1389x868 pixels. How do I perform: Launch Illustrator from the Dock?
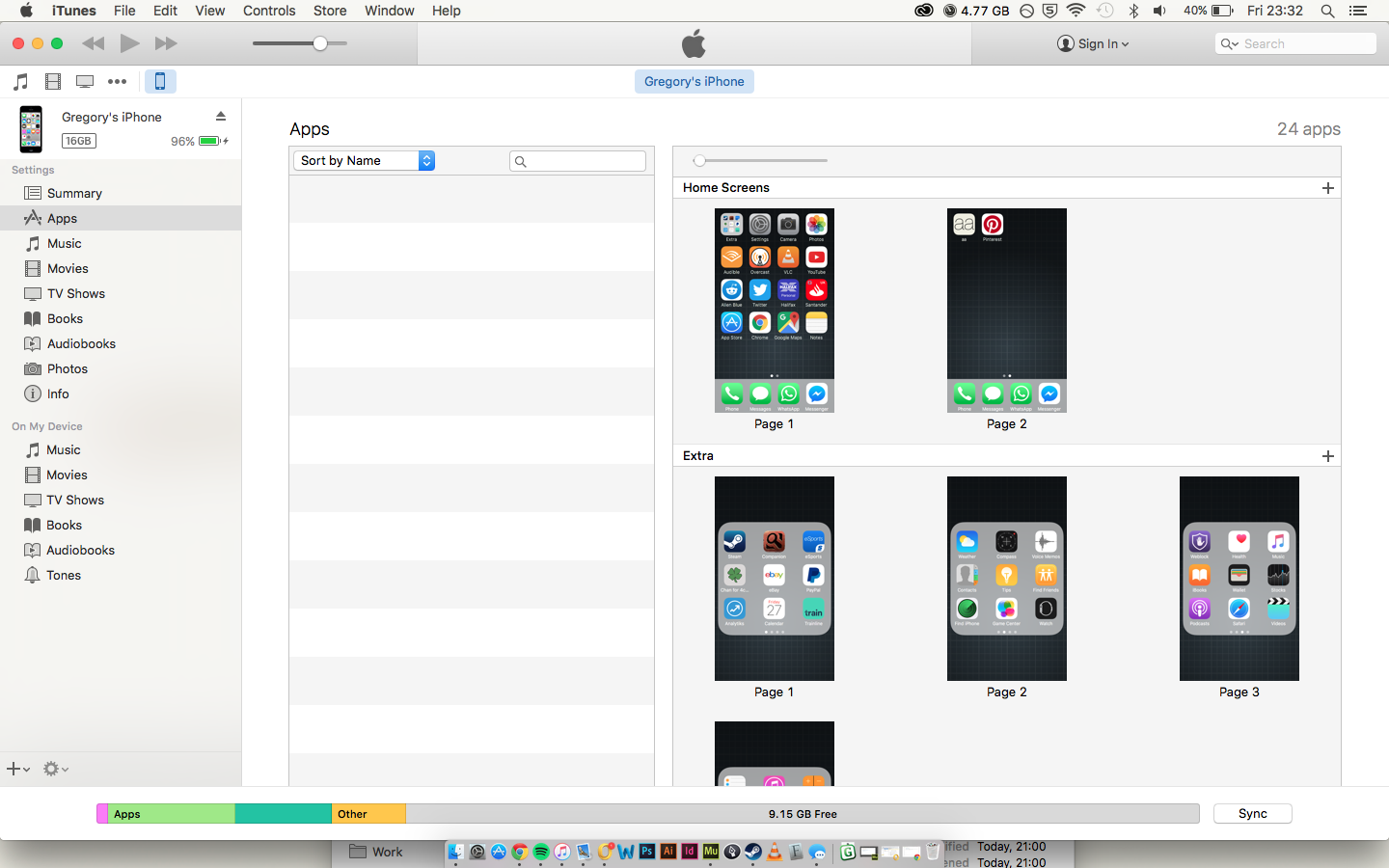click(x=668, y=852)
